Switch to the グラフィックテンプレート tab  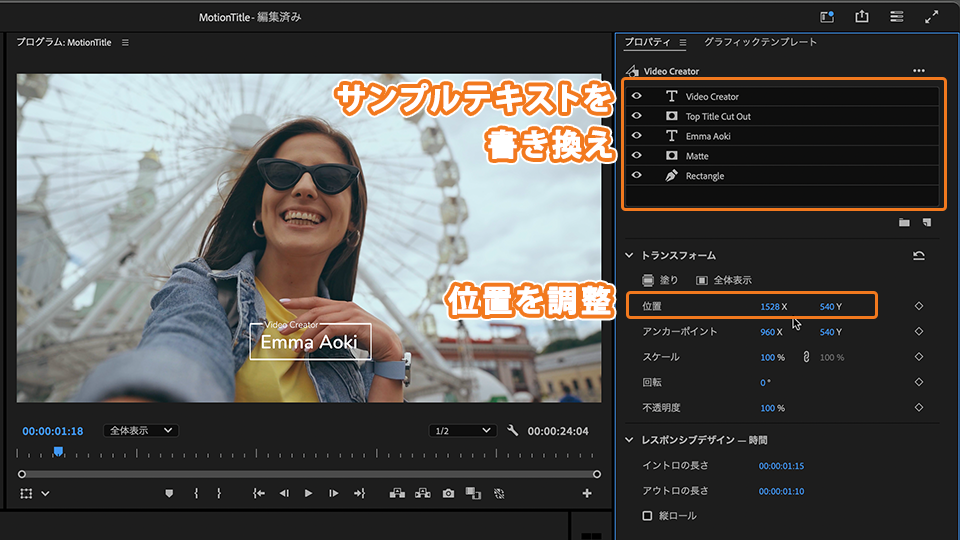760,42
